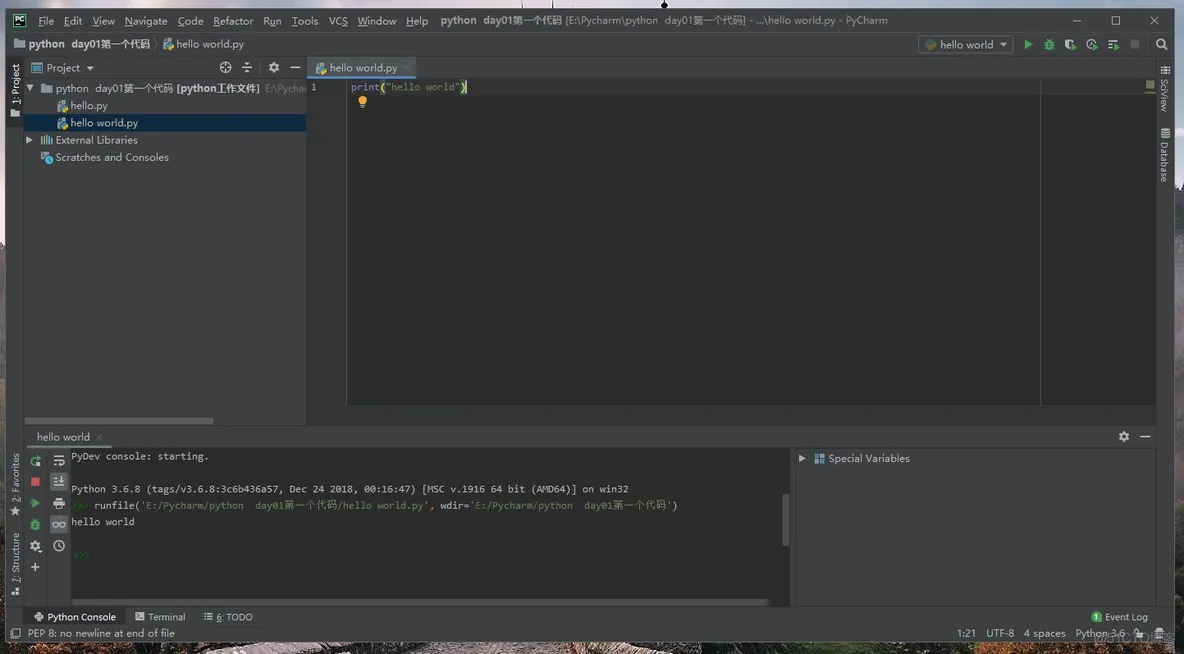Expand Special Variables node
This screenshot has width=1184, height=654.
[802, 458]
